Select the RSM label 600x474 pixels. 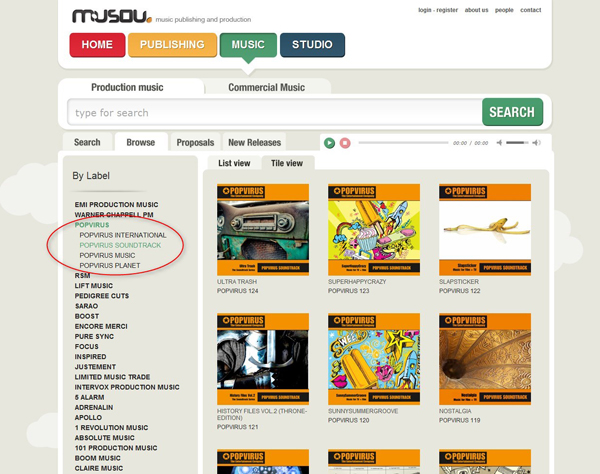point(83,275)
